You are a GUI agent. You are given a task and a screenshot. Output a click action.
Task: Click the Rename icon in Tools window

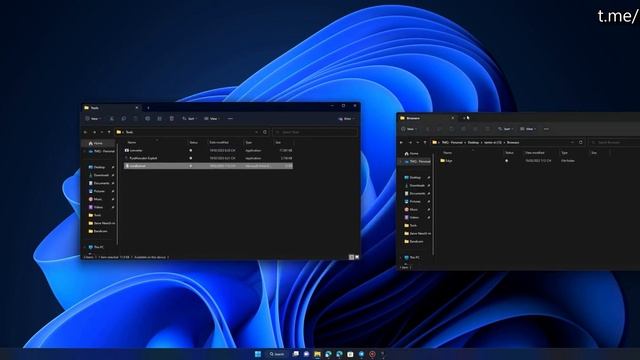[147, 119]
